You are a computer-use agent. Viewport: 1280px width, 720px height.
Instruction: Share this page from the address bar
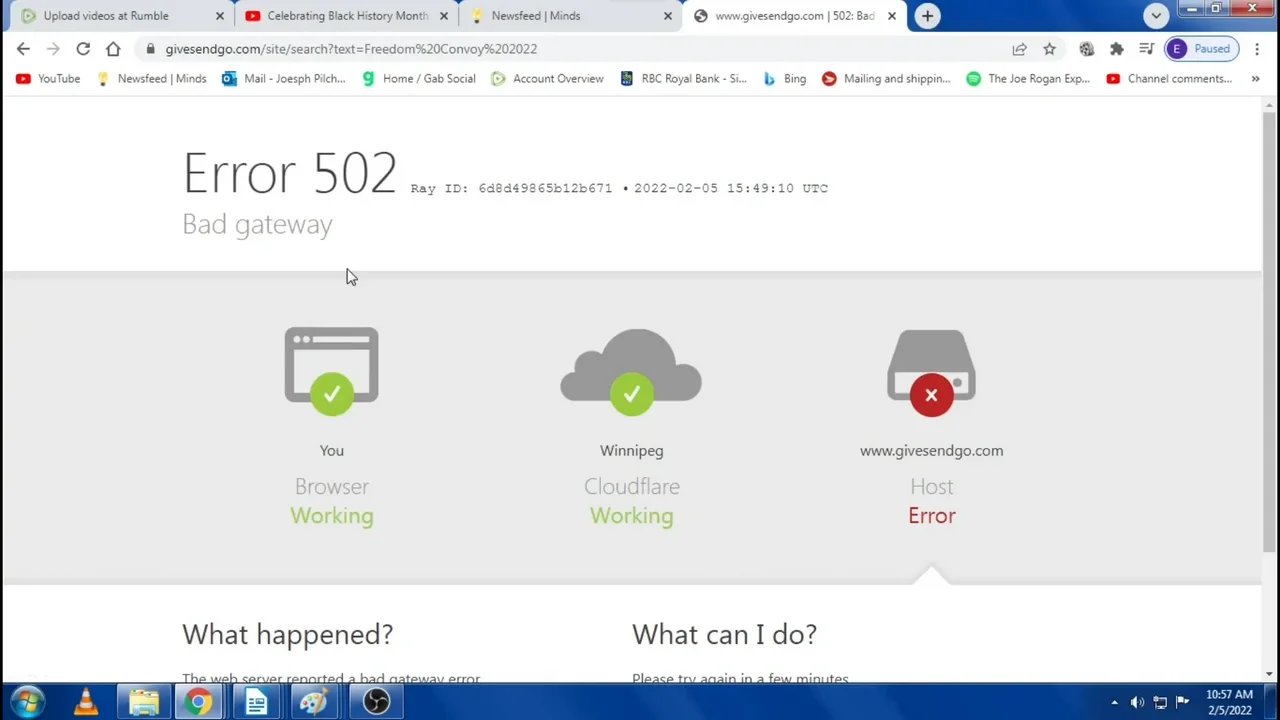tap(1019, 48)
